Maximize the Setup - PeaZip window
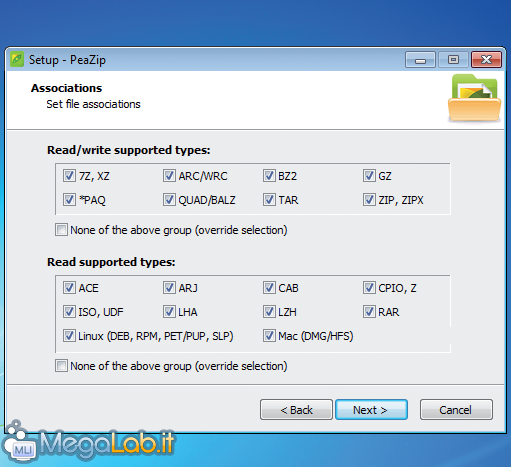This screenshot has width=511, height=467. [453, 60]
